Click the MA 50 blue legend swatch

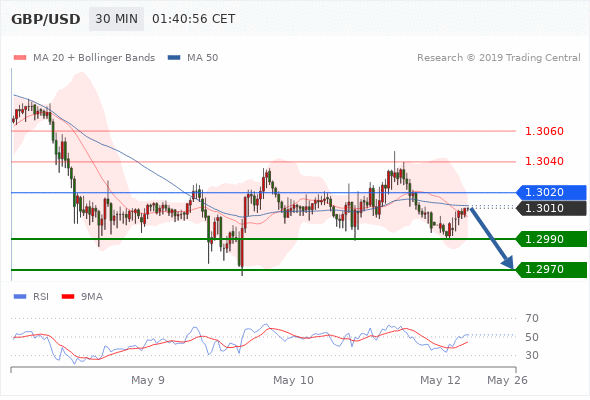pos(174,58)
